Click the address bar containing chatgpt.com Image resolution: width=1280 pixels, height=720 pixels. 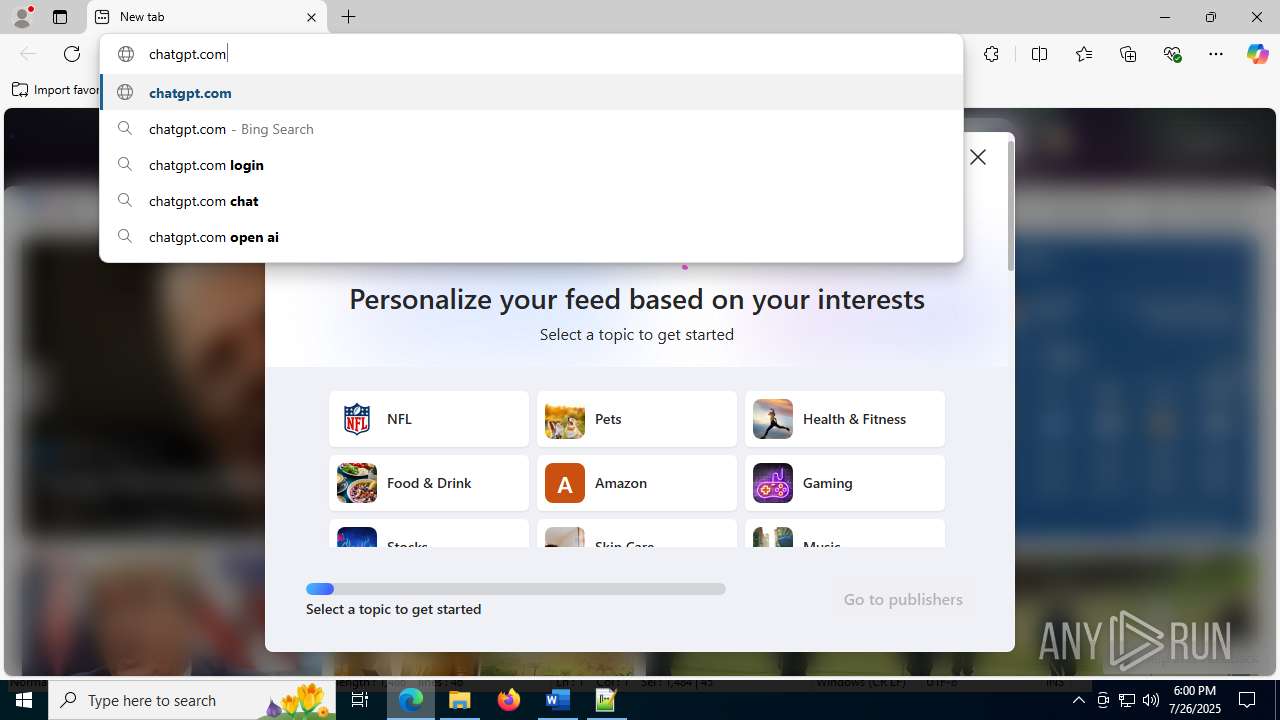click(531, 54)
